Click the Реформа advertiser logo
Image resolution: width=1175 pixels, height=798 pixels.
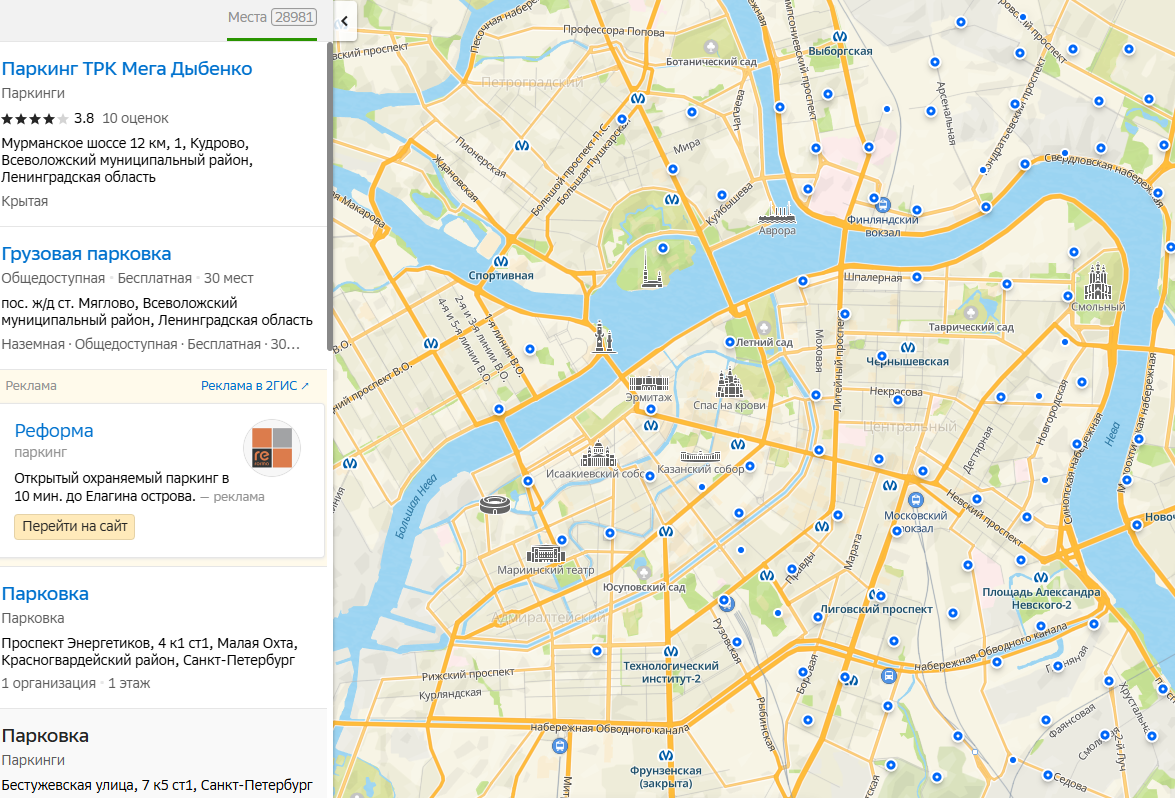[x=272, y=447]
